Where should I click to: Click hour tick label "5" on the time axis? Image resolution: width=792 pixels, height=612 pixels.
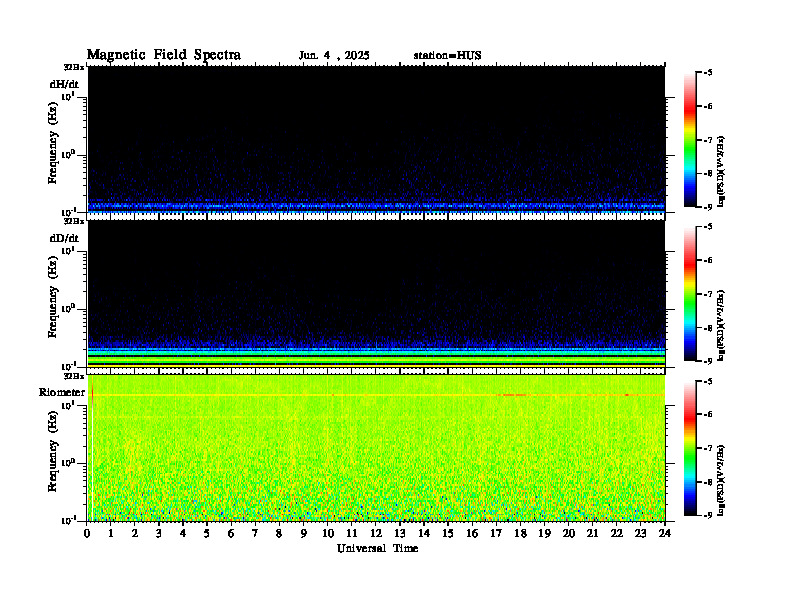207,533
